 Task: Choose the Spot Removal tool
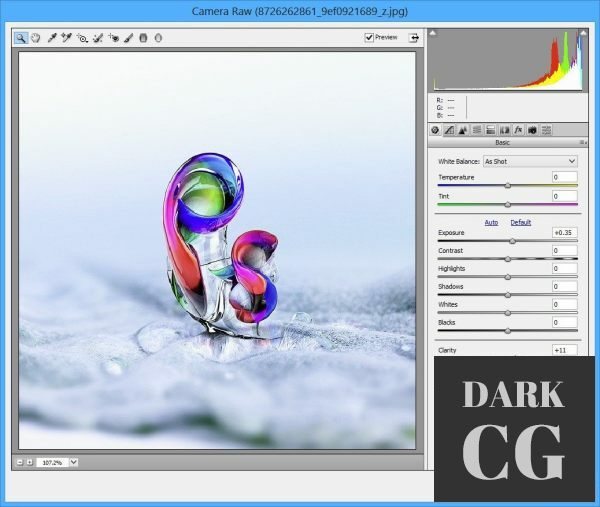click(98, 38)
